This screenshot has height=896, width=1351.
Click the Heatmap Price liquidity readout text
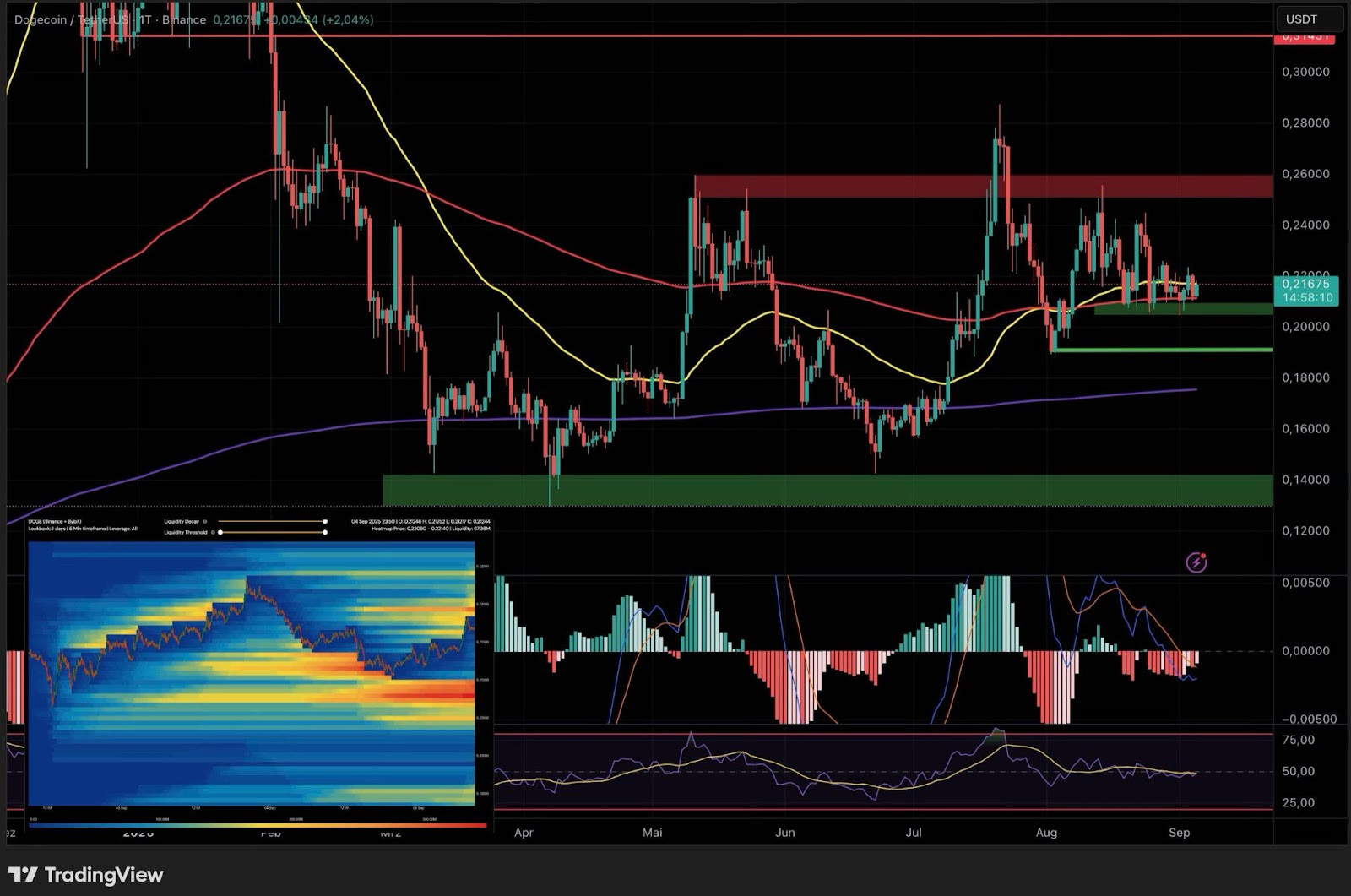[431, 529]
